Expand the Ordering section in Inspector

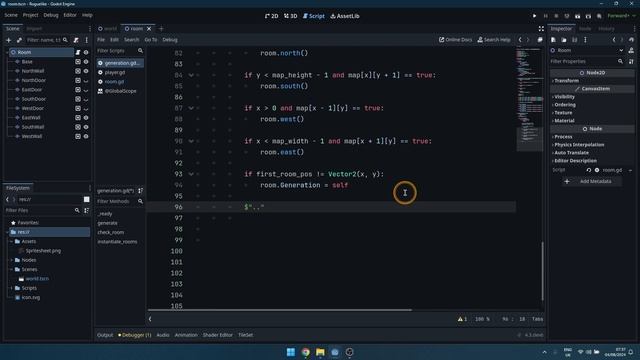(592, 104)
